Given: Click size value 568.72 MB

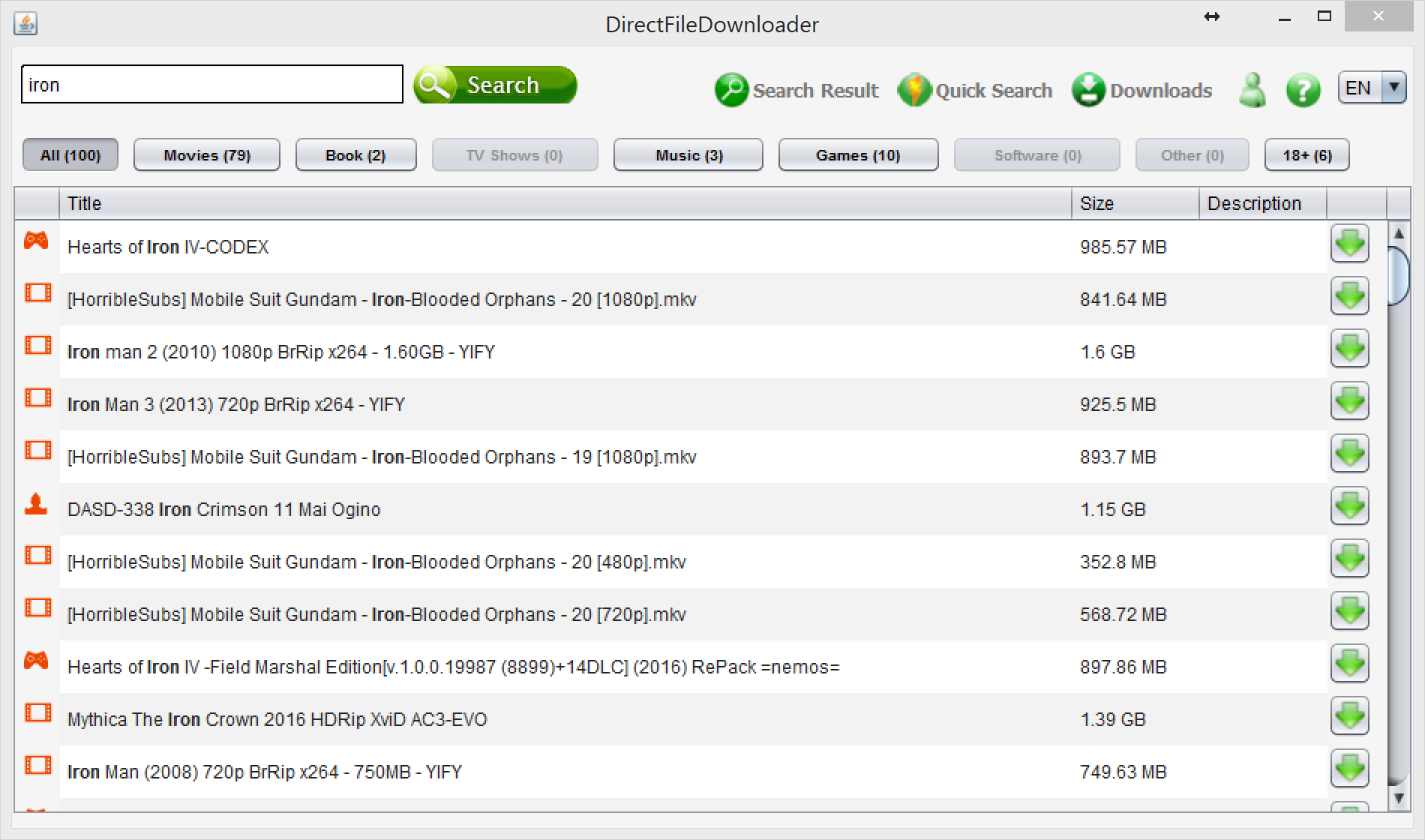Looking at the screenshot, I should (x=1123, y=614).
